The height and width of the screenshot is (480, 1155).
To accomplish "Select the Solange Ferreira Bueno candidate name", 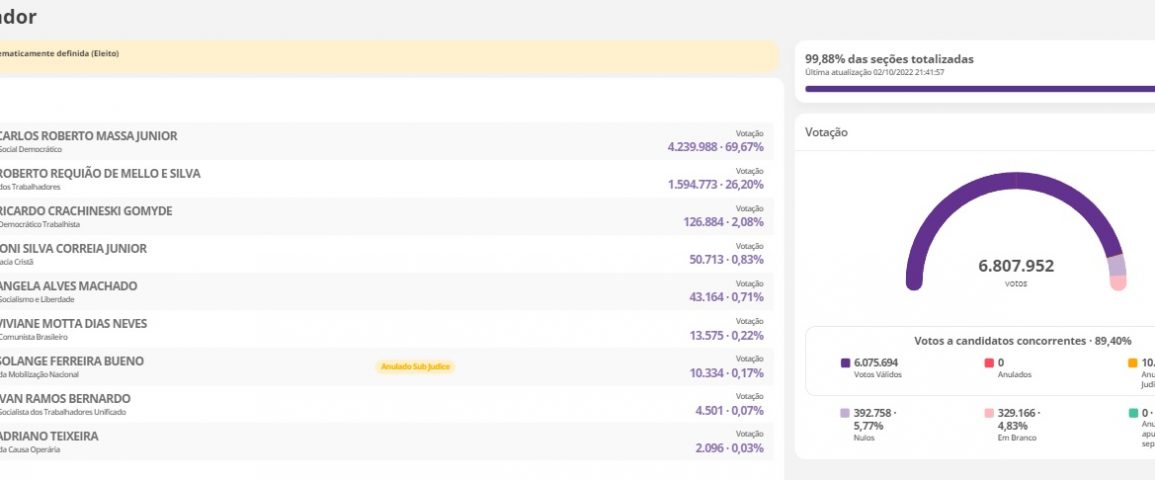I will click(72, 361).
